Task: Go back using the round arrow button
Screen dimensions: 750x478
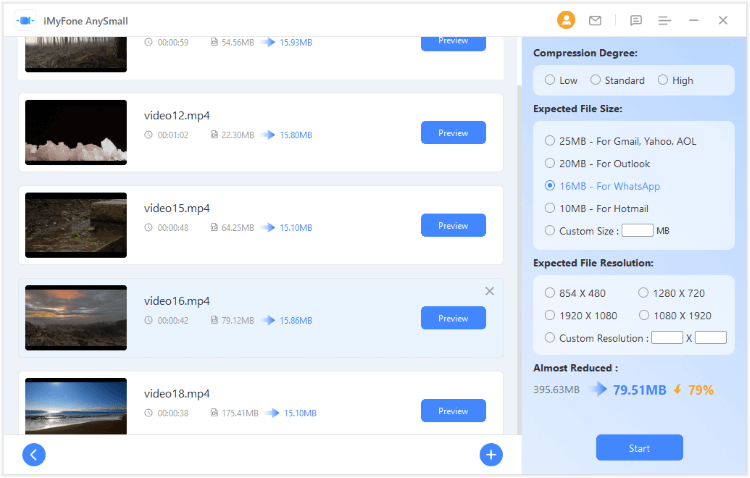Action: [33, 455]
